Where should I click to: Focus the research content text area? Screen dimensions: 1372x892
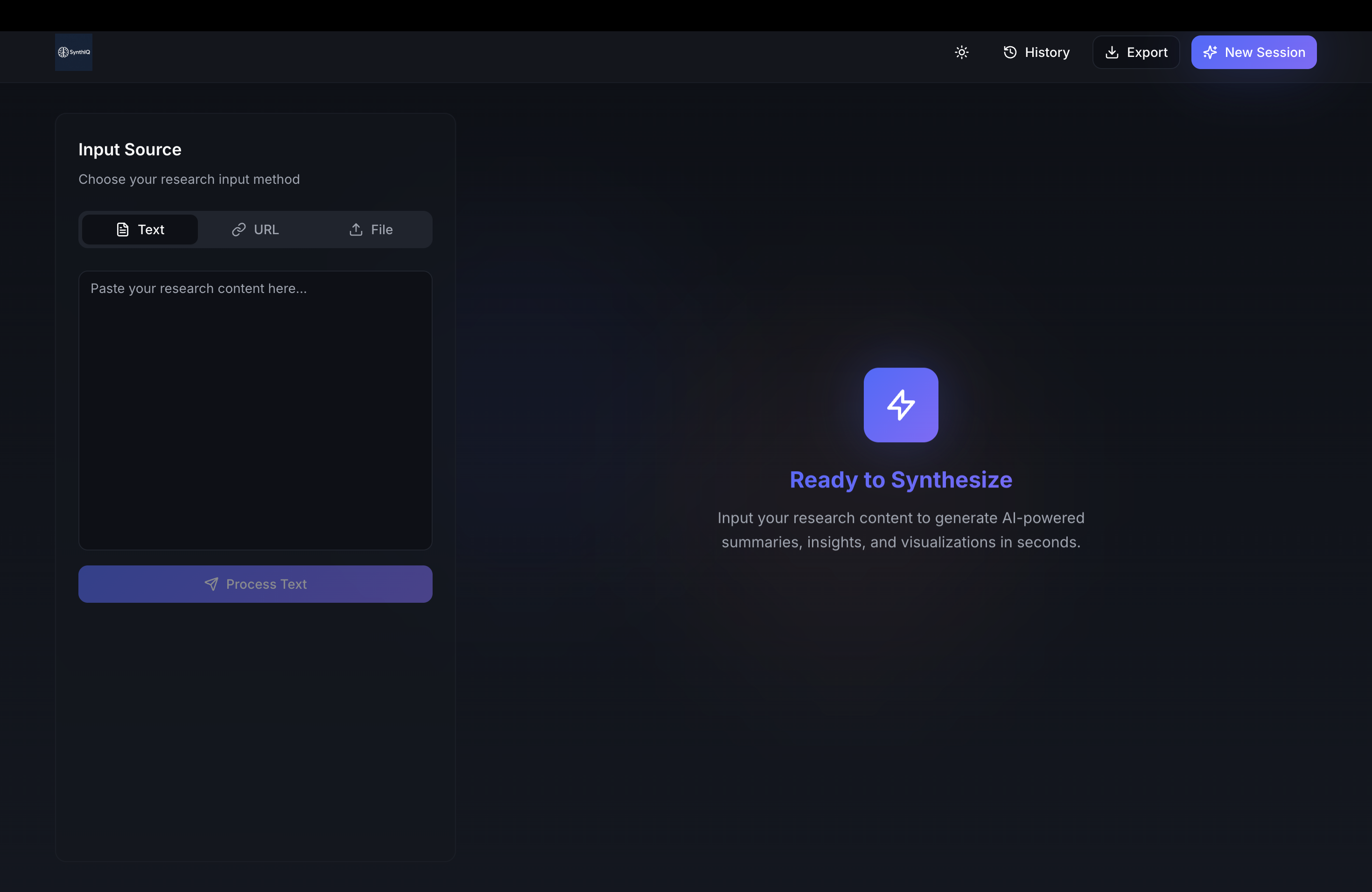tap(255, 410)
